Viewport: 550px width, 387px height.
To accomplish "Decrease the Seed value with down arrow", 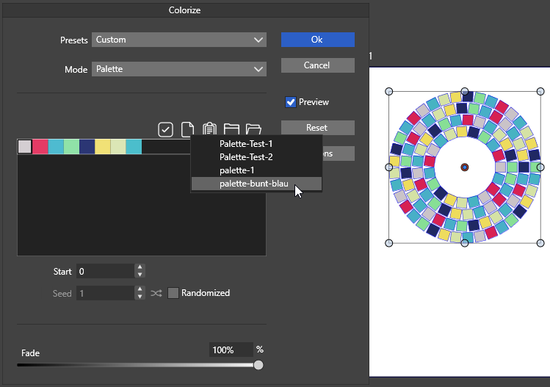I will pos(140,296).
